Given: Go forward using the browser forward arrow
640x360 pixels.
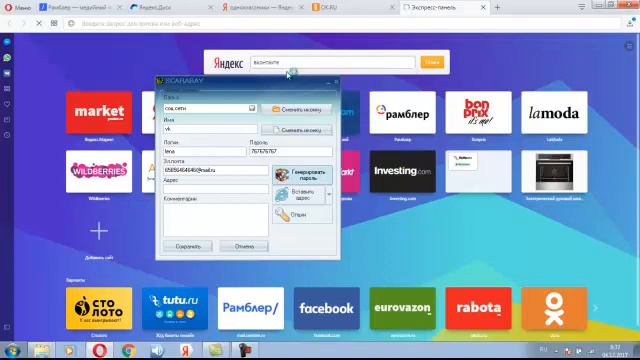Looking at the screenshot, I should pyautogui.click(x=24, y=24).
